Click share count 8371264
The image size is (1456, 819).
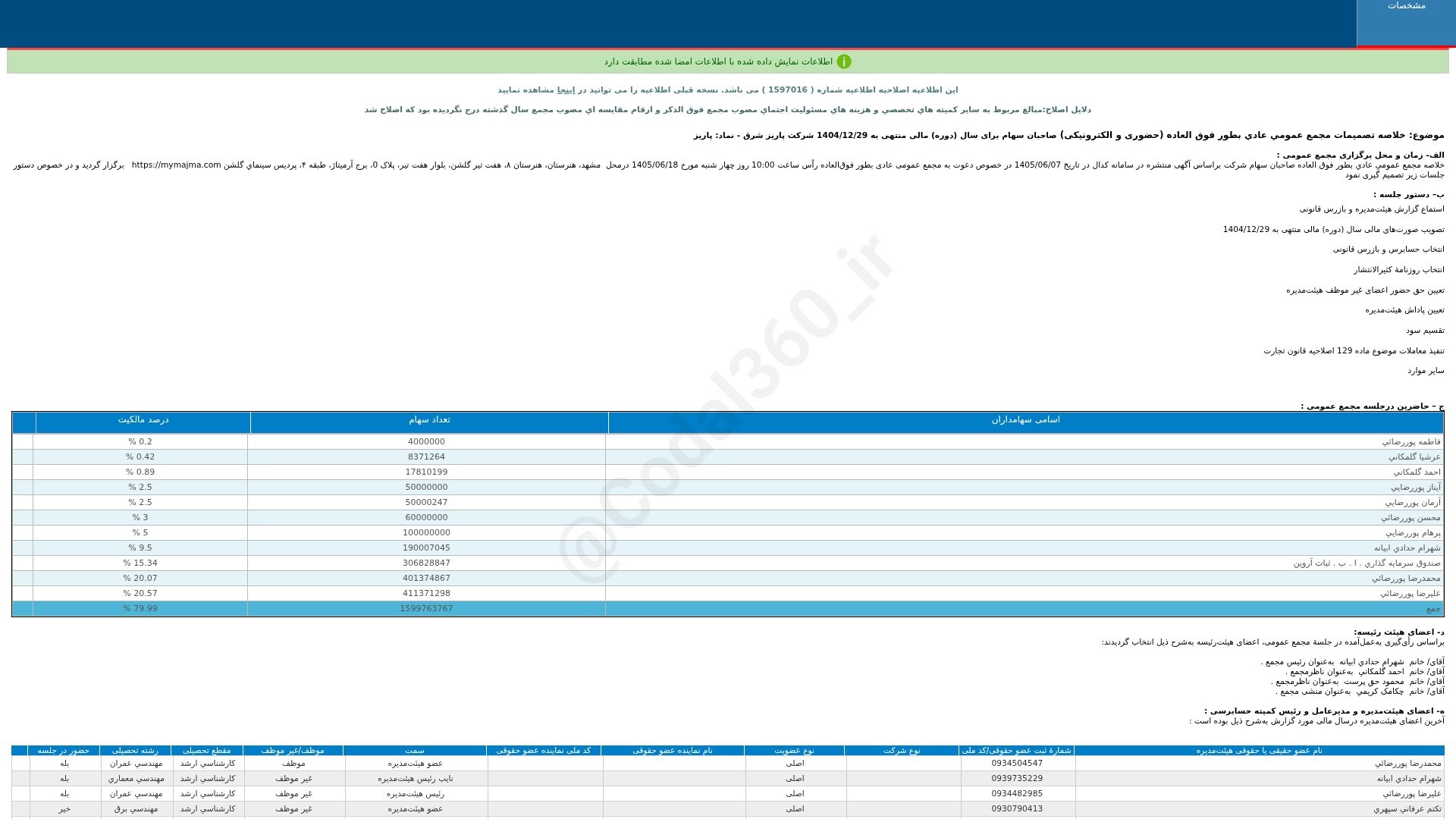click(426, 457)
